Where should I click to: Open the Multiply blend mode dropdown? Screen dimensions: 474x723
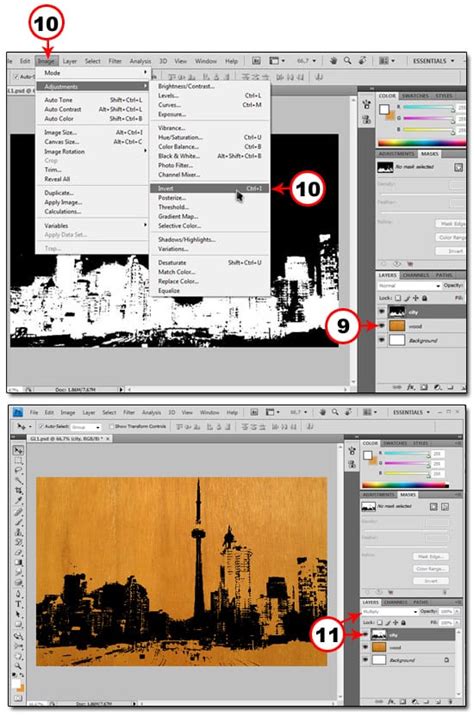(x=390, y=611)
